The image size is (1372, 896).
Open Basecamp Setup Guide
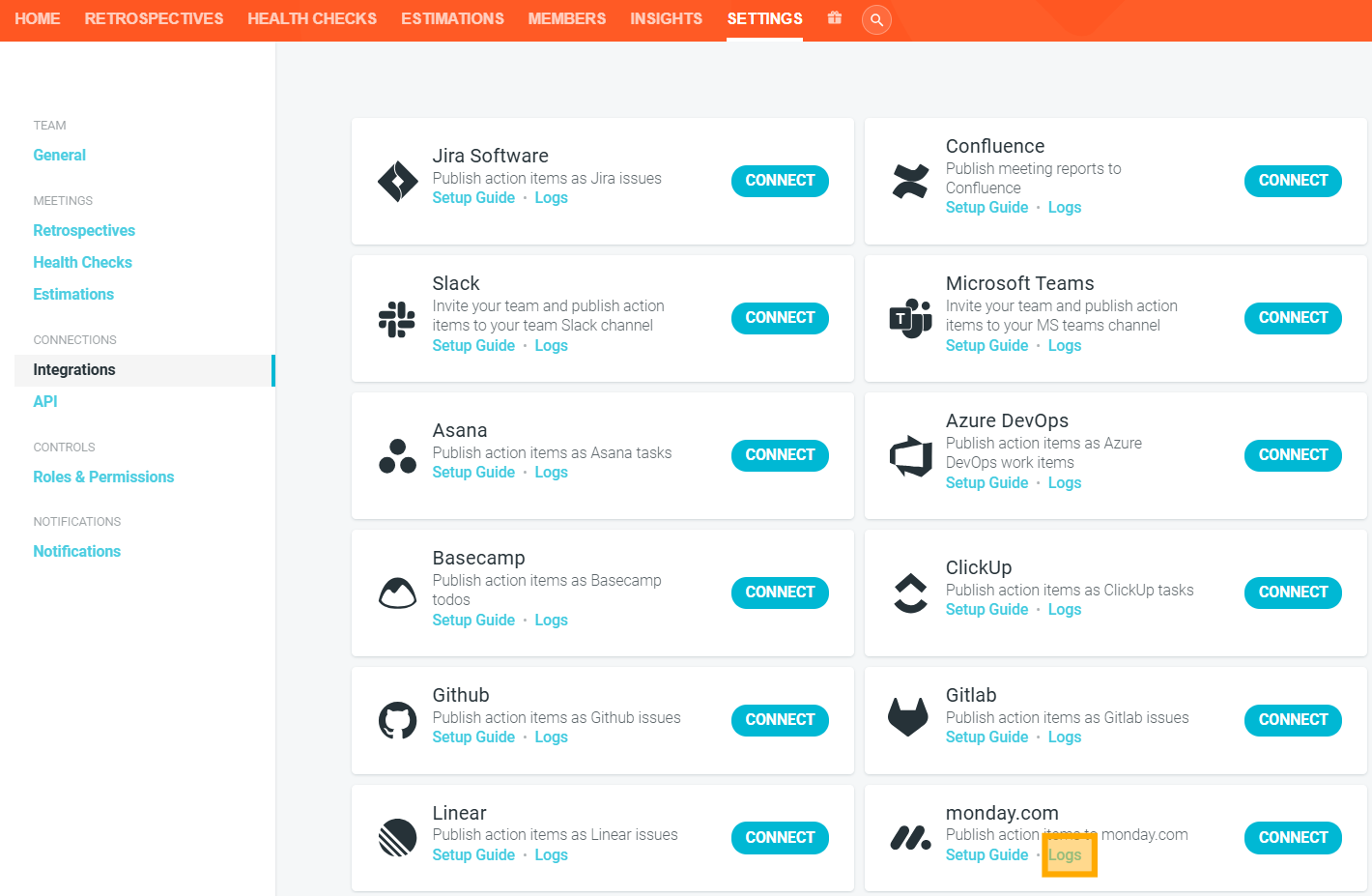(473, 621)
